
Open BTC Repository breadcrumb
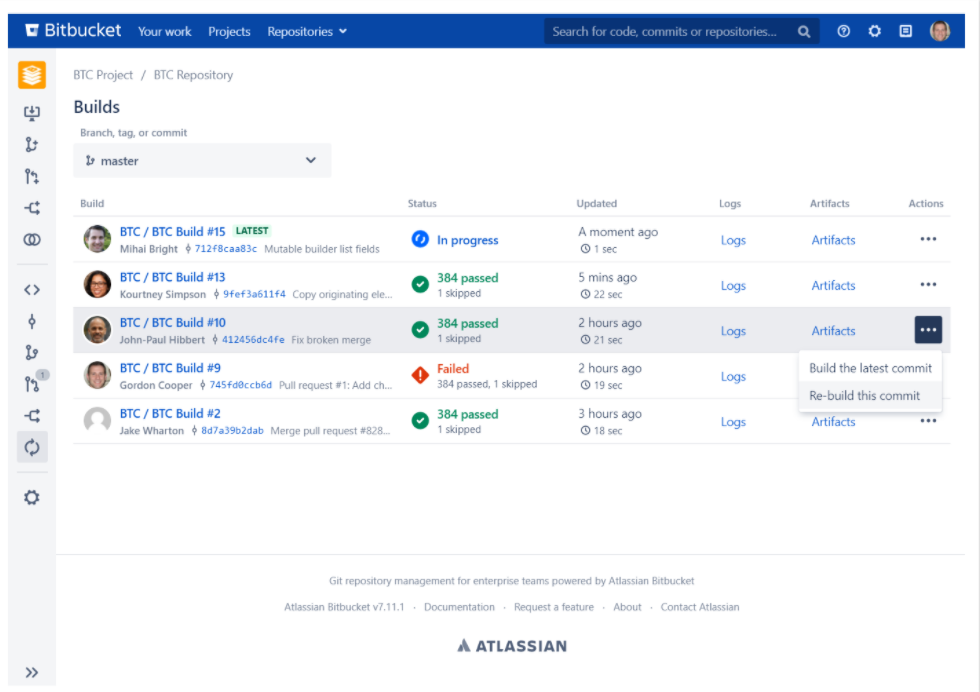click(193, 75)
